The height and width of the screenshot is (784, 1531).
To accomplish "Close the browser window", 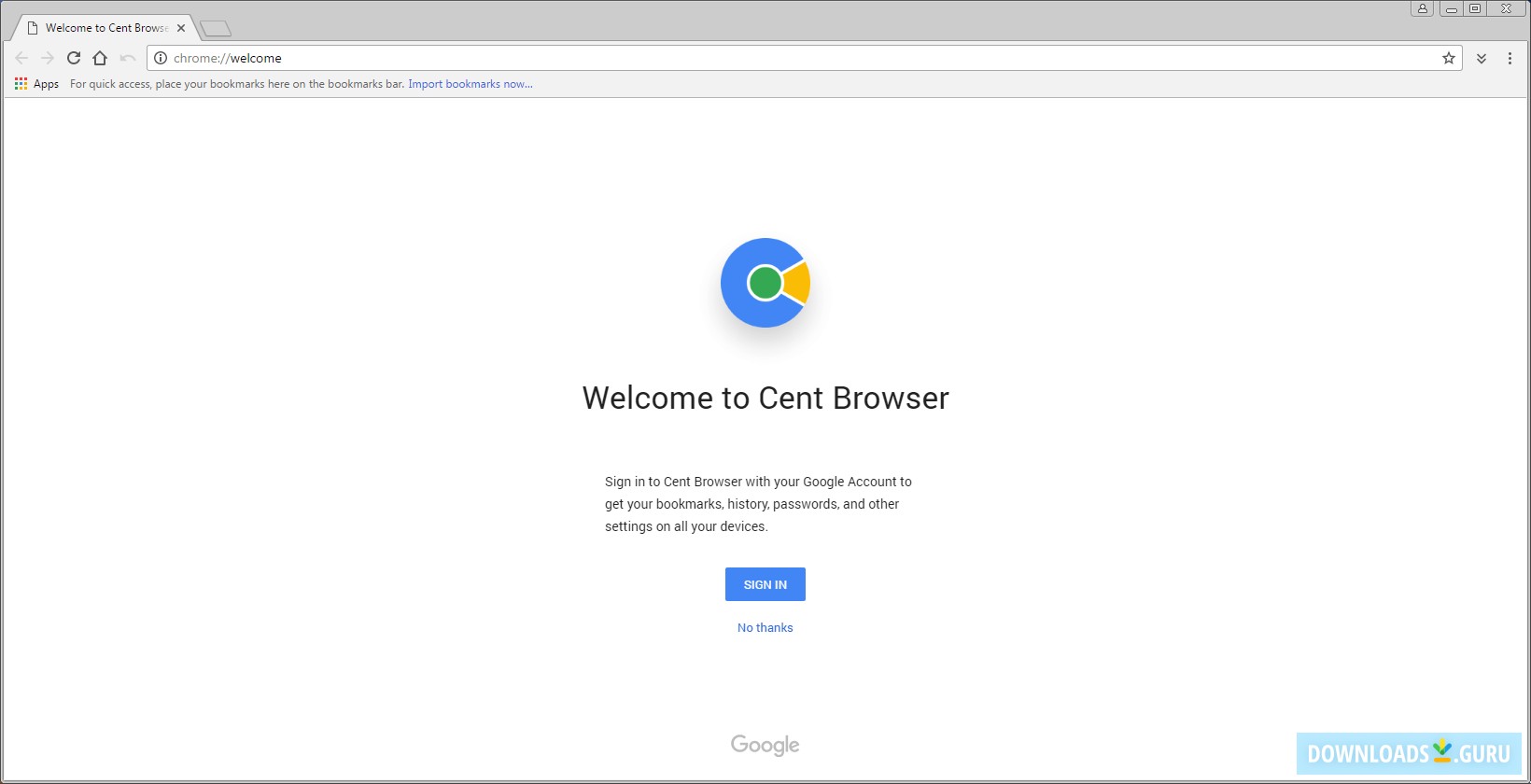I will click(x=1507, y=8).
